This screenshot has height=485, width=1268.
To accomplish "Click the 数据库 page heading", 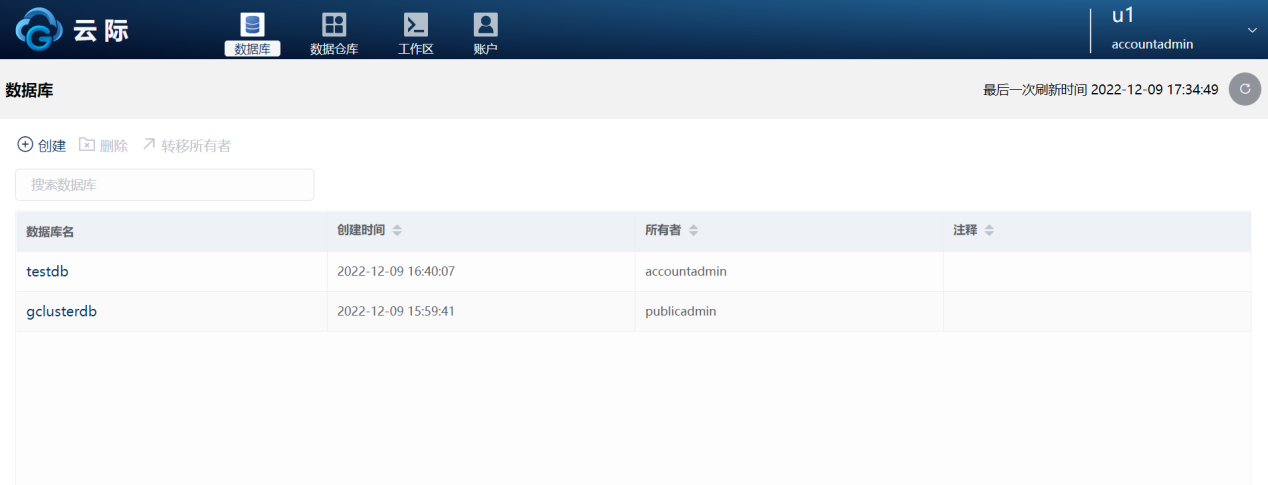I will (x=29, y=90).
